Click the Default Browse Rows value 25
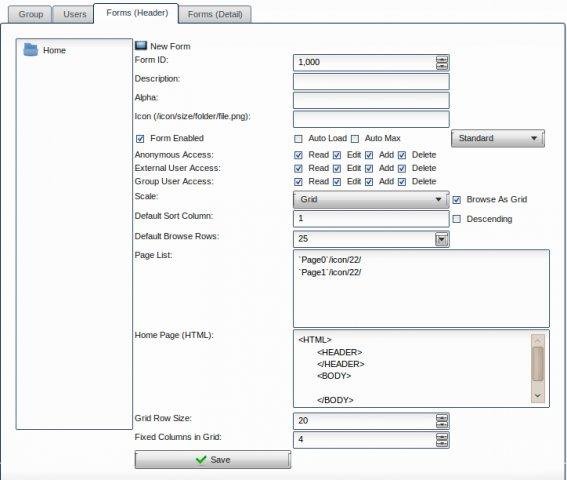The width and height of the screenshot is (567, 480). tap(303, 239)
